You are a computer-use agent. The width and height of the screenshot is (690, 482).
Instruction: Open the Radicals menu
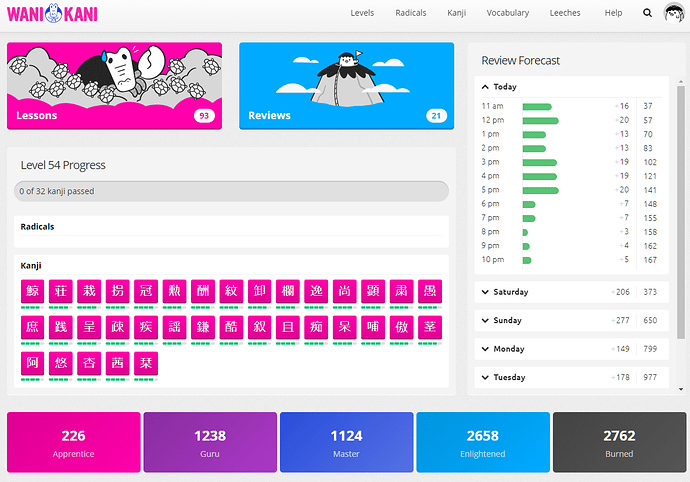(x=411, y=13)
